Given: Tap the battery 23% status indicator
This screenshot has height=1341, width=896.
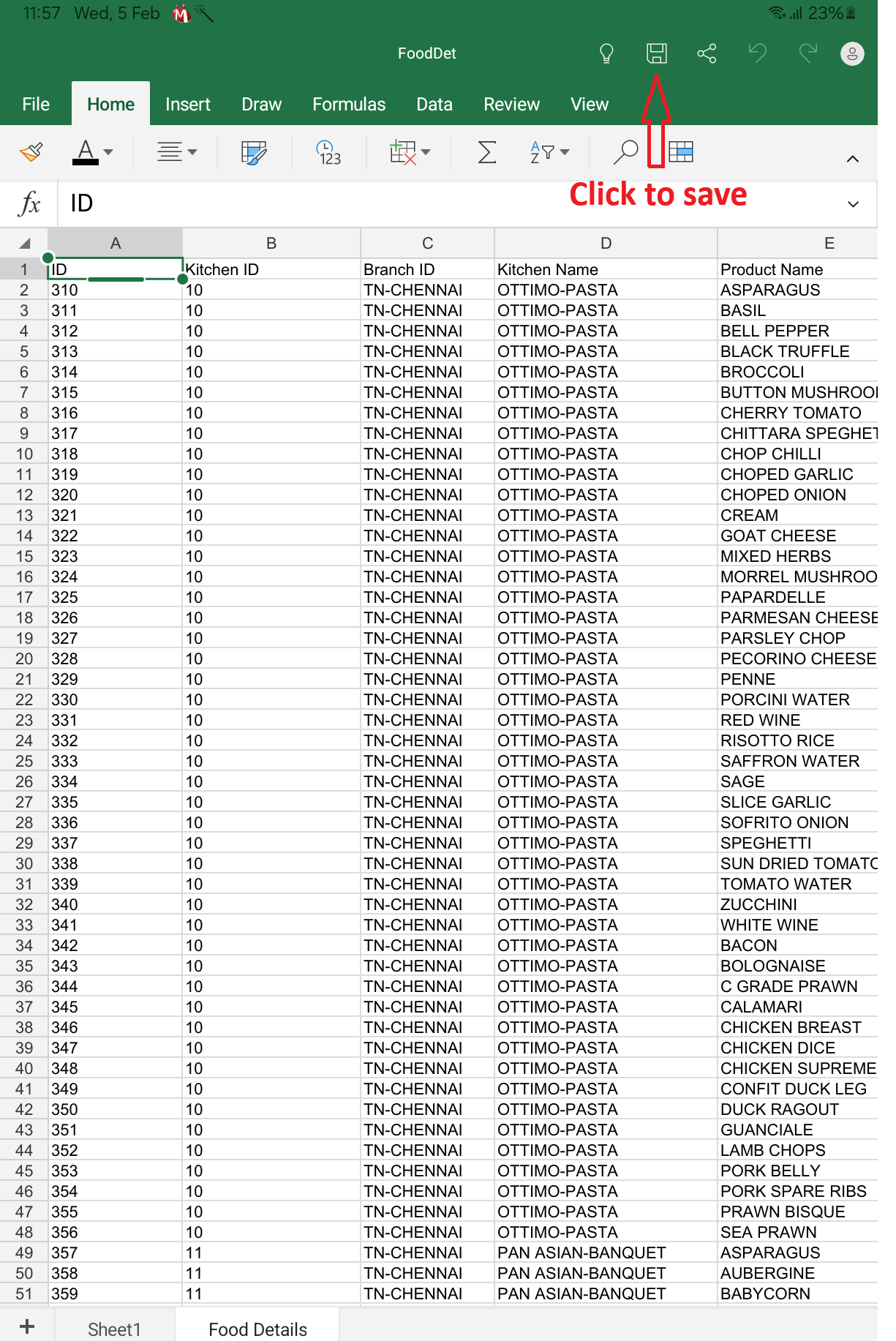Looking at the screenshot, I should click(x=832, y=13).
